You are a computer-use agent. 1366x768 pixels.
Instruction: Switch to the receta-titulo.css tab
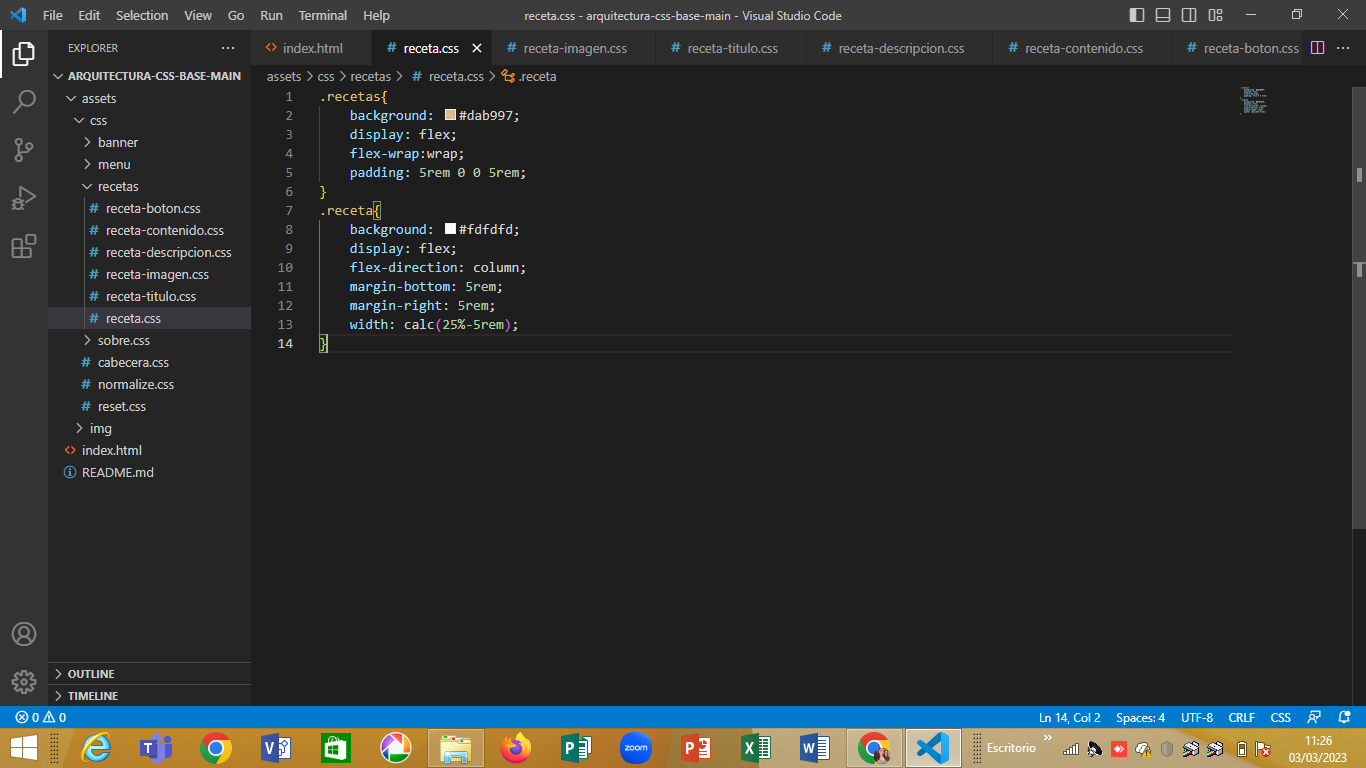731,48
